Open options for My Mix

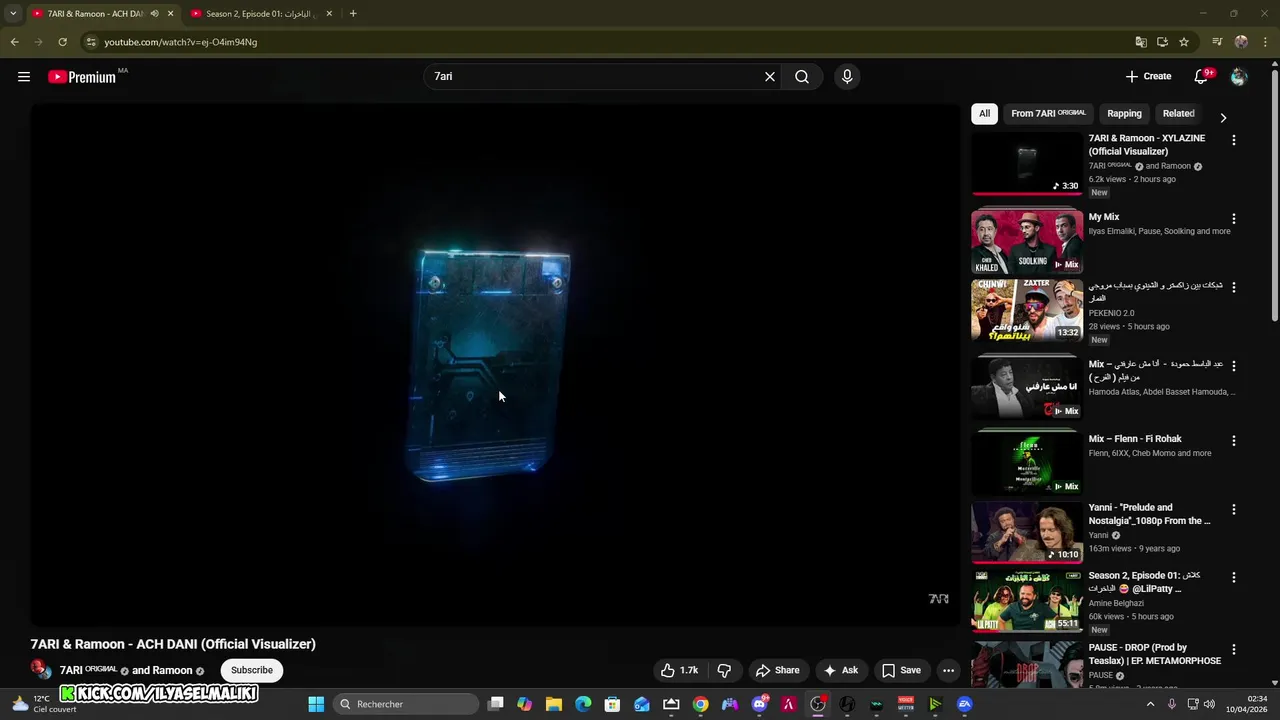(x=1233, y=218)
